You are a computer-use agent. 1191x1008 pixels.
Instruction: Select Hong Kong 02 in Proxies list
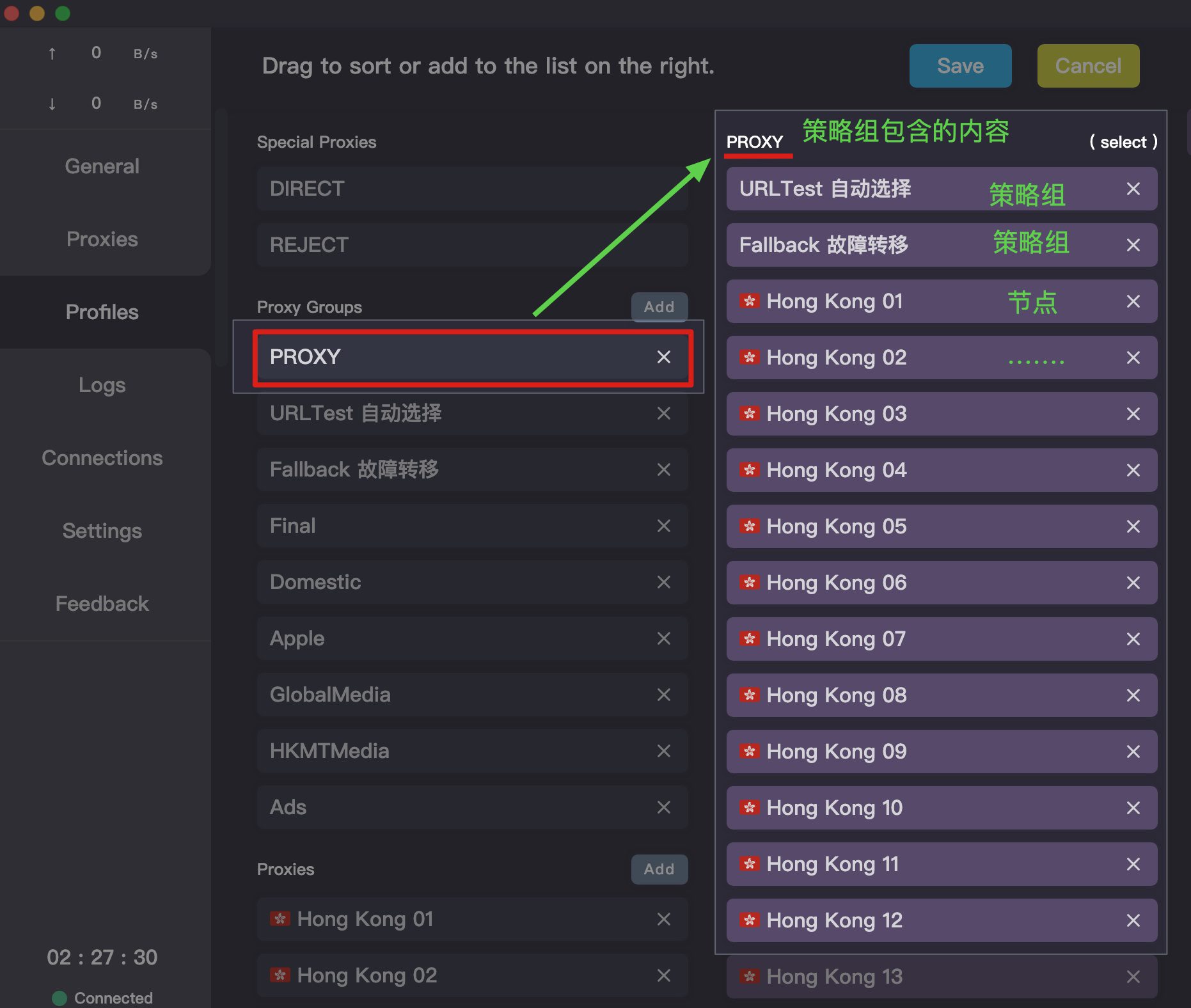473,975
